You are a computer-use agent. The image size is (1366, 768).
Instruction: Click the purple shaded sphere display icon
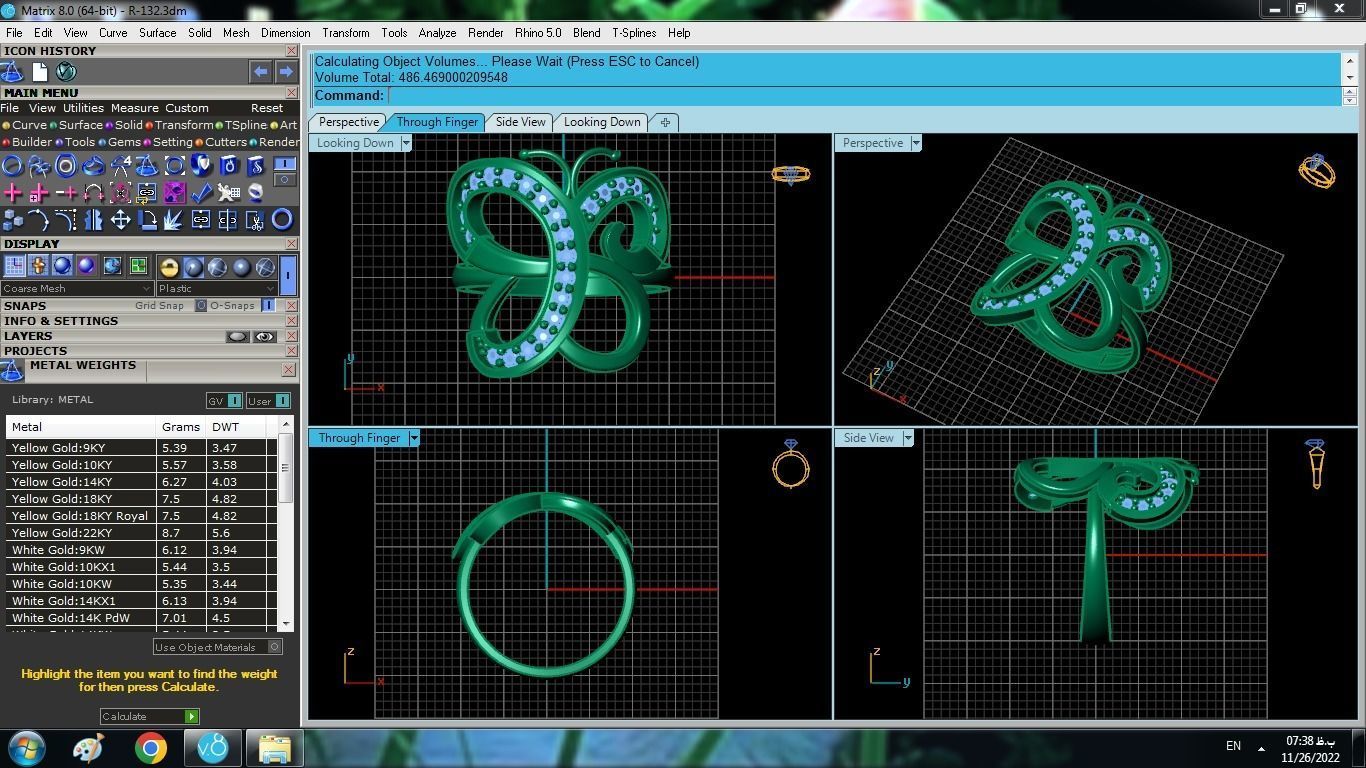[87, 266]
